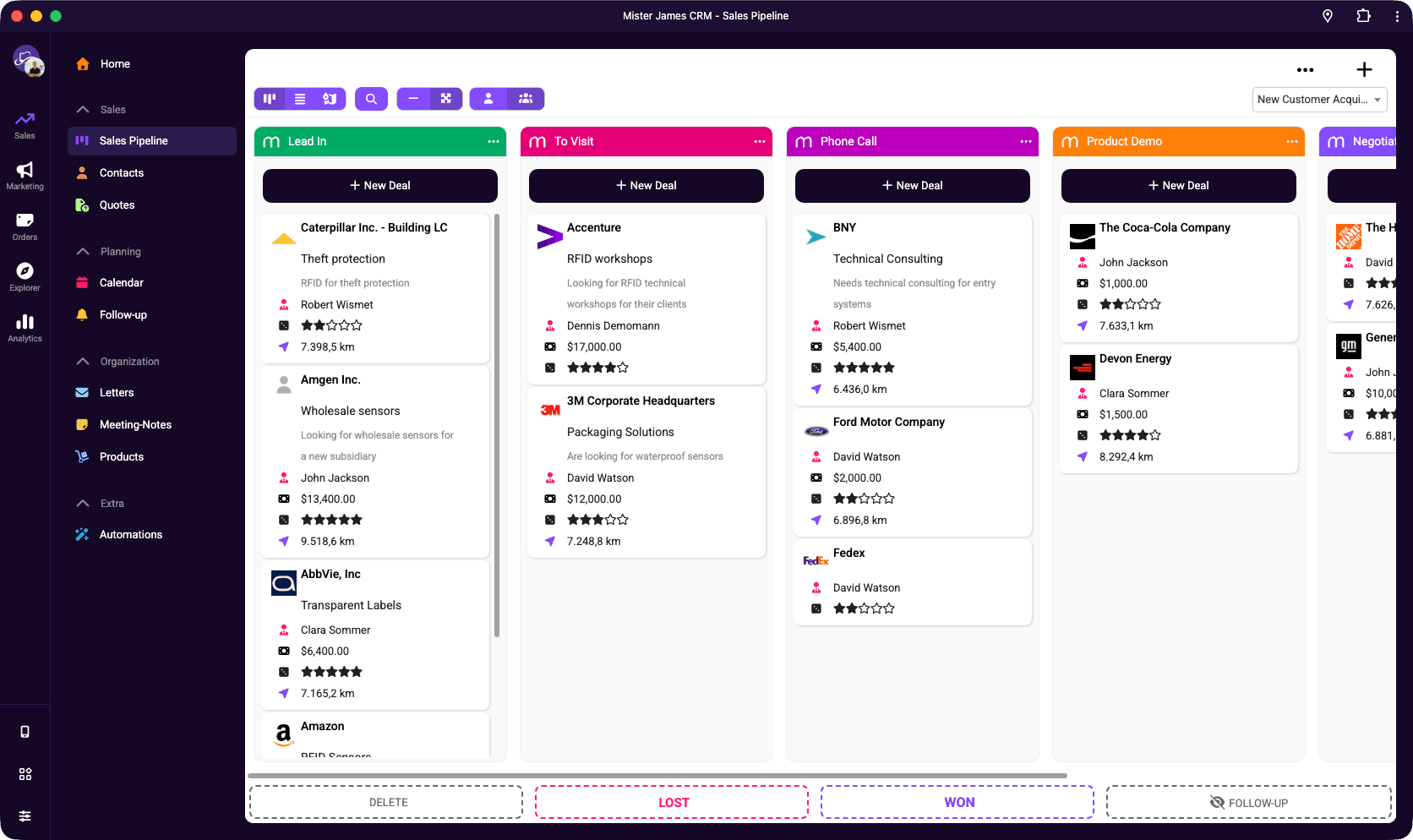Collapse the Organization section in sidebar
This screenshot has width=1413, height=840.
click(83, 362)
